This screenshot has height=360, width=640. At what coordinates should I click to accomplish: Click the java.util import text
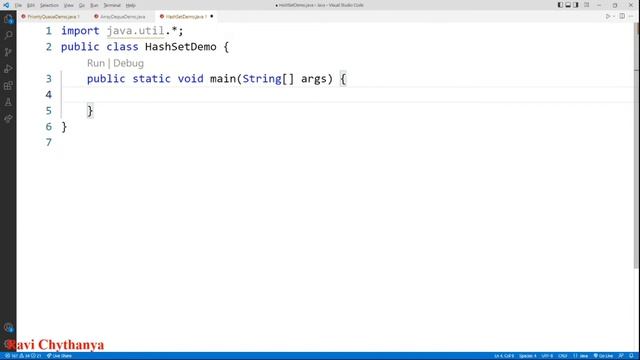point(136,31)
